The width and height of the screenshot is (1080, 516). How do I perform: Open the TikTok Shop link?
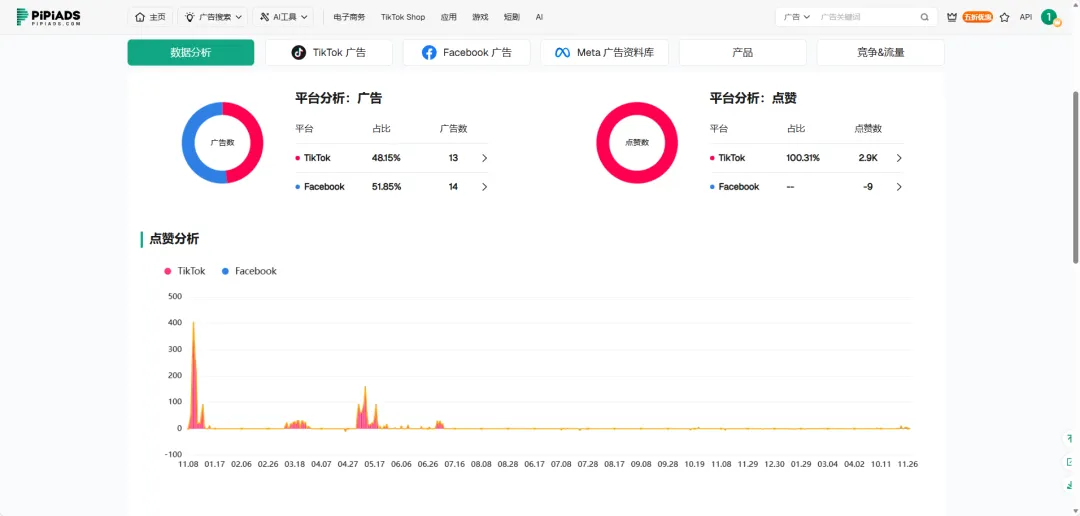click(403, 17)
